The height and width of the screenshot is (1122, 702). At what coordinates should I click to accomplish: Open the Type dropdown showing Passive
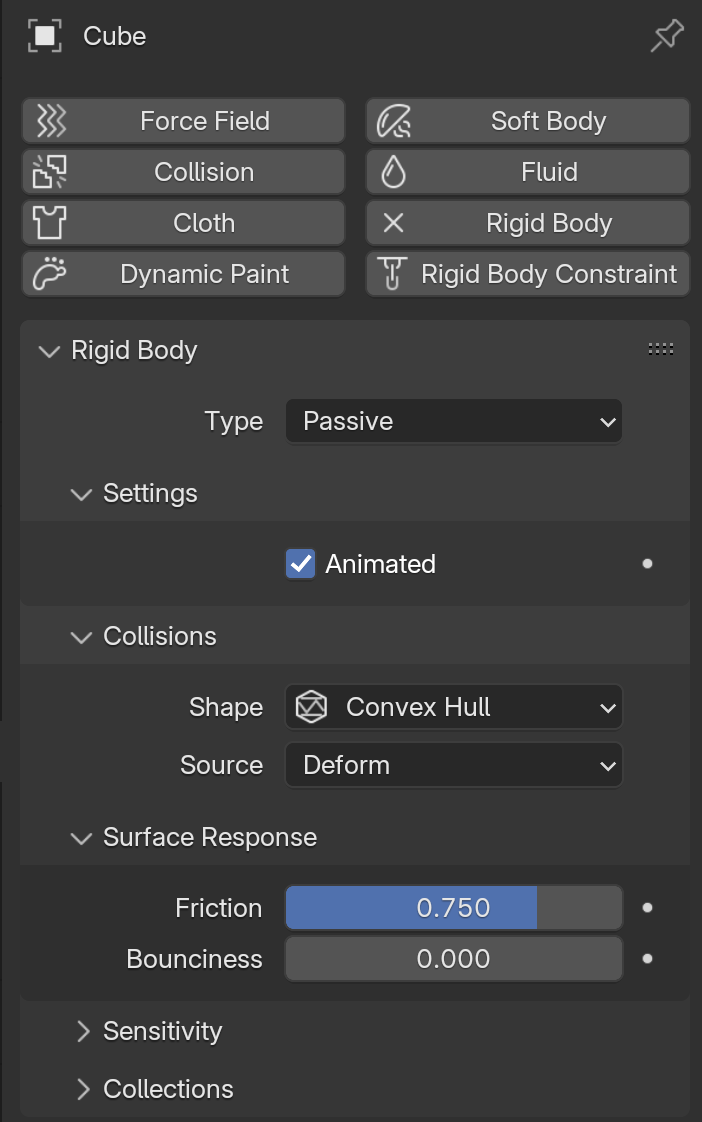tap(454, 421)
